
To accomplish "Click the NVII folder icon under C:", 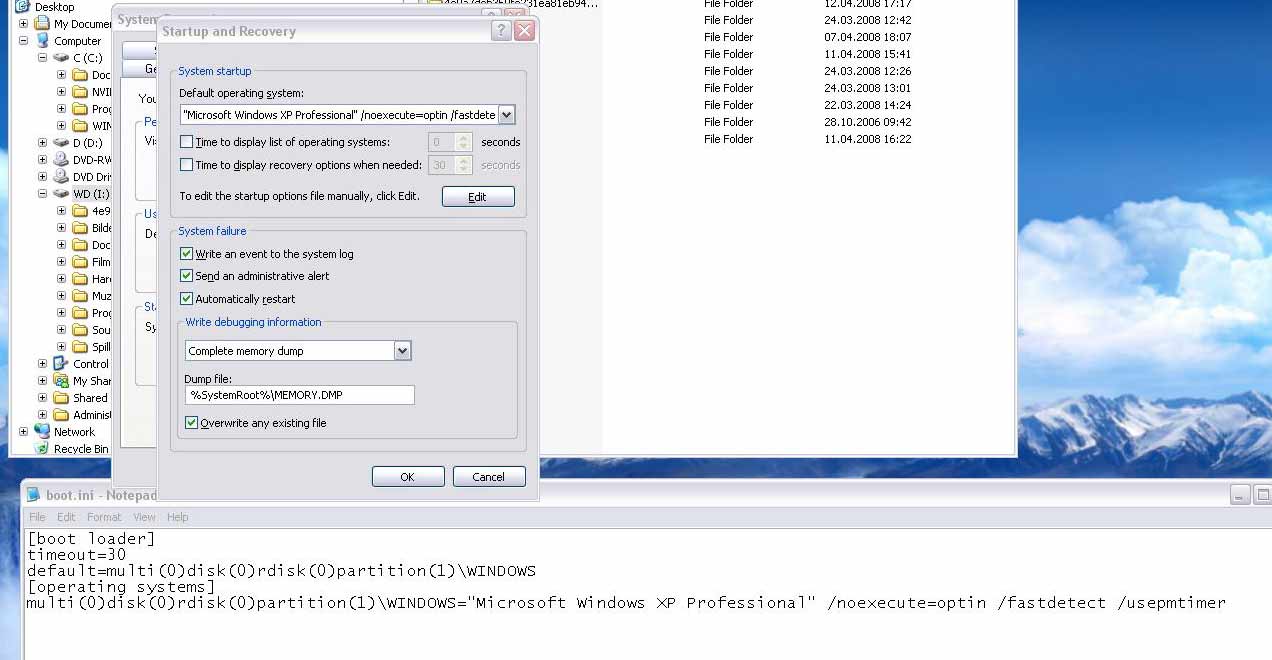I will click(x=80, y=92).
